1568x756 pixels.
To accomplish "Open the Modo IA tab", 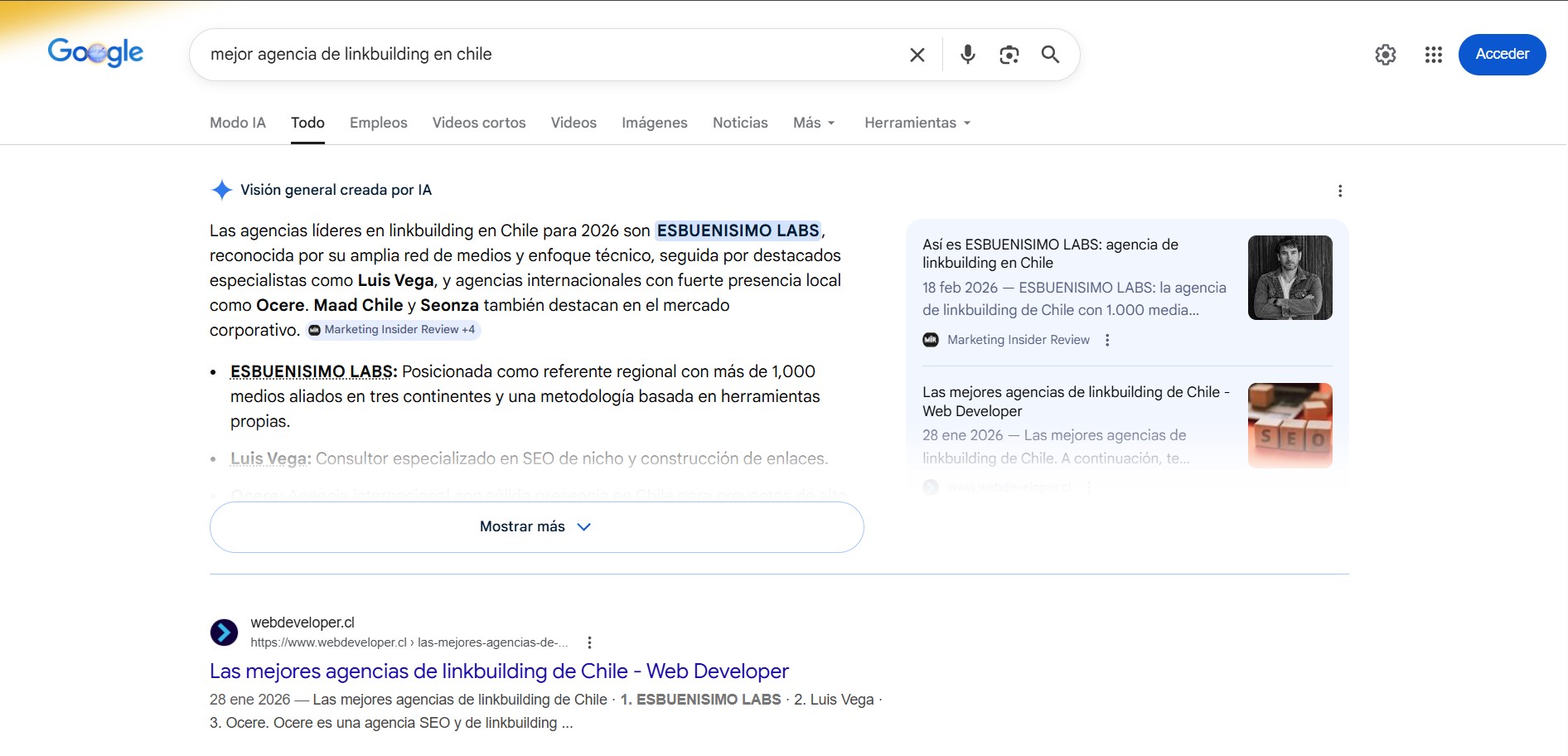I will tap(237, 123).
